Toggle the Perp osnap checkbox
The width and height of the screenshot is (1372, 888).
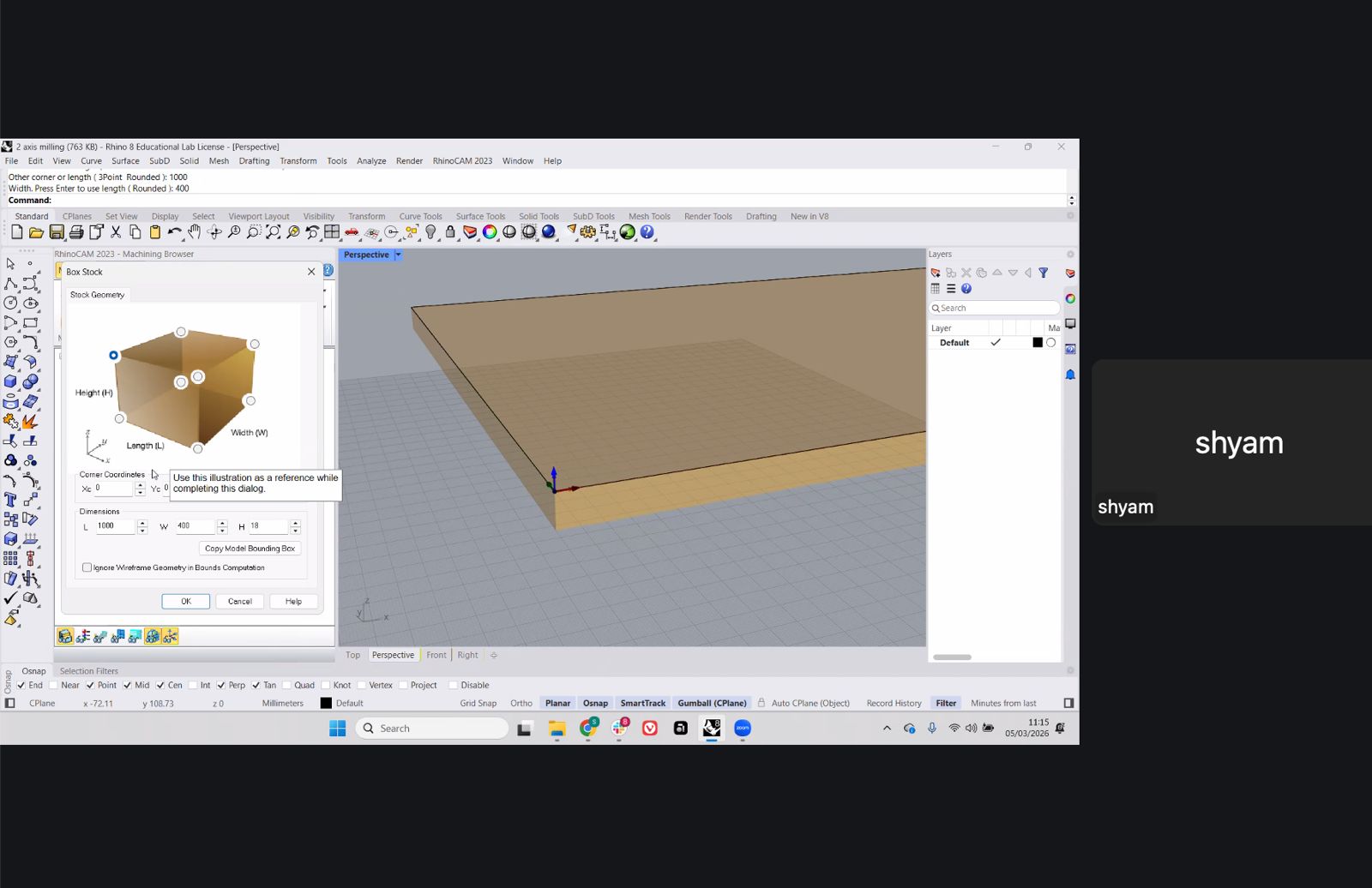(x=221, y=685)
